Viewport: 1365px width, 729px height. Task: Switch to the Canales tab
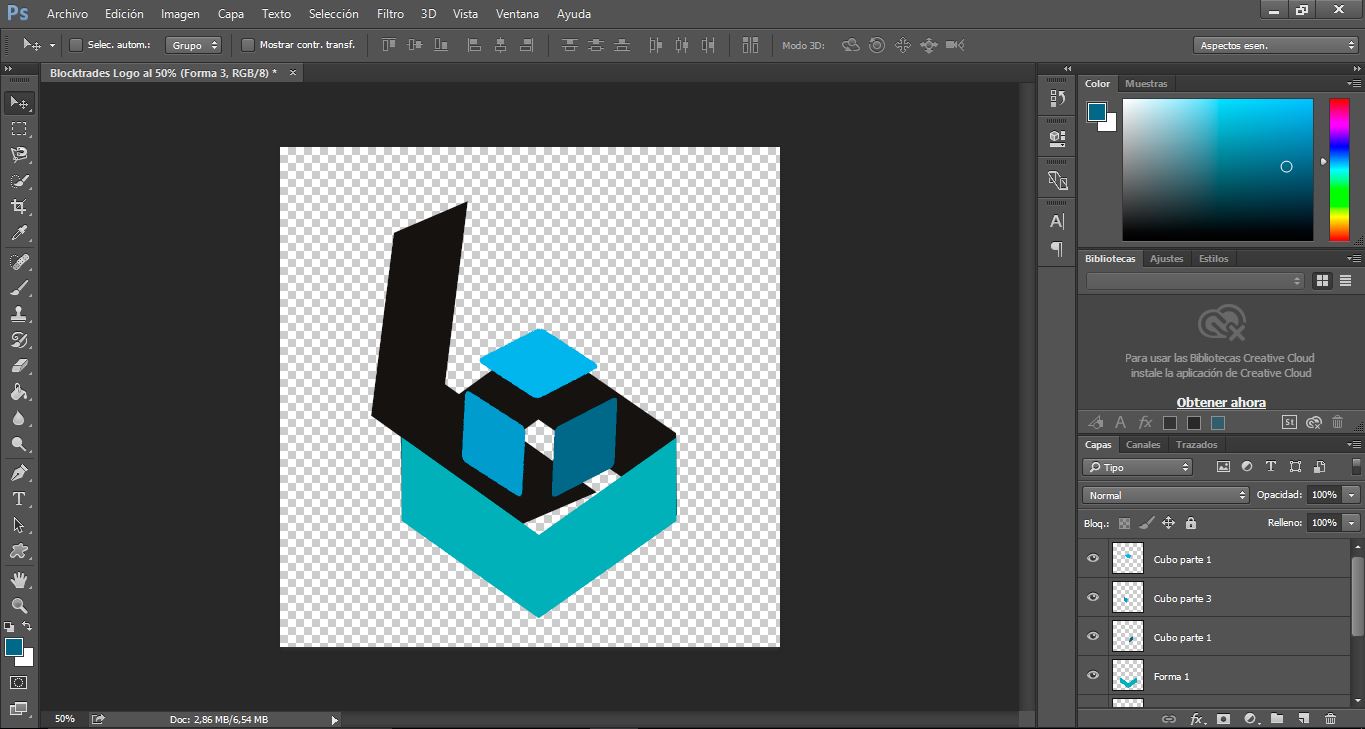[1143, 445]
